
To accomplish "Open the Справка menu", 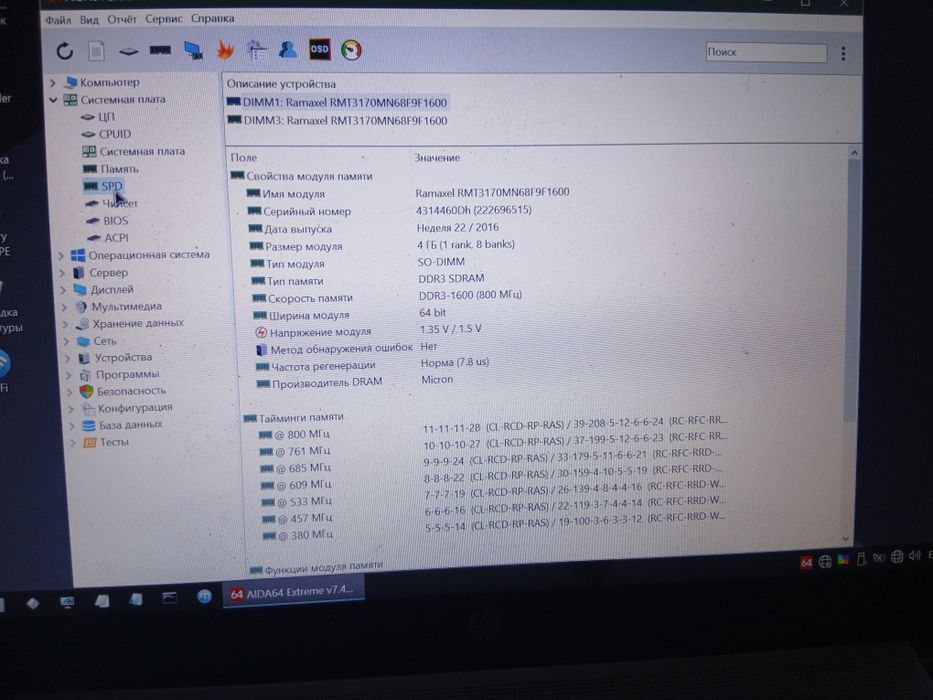I will (x=212, y=18).
